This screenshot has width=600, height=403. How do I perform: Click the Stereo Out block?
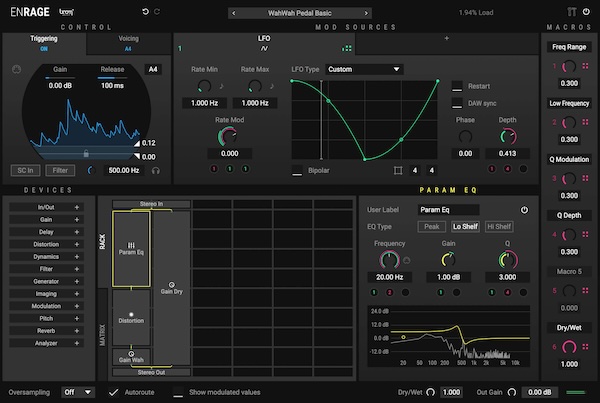coord(151,372)
